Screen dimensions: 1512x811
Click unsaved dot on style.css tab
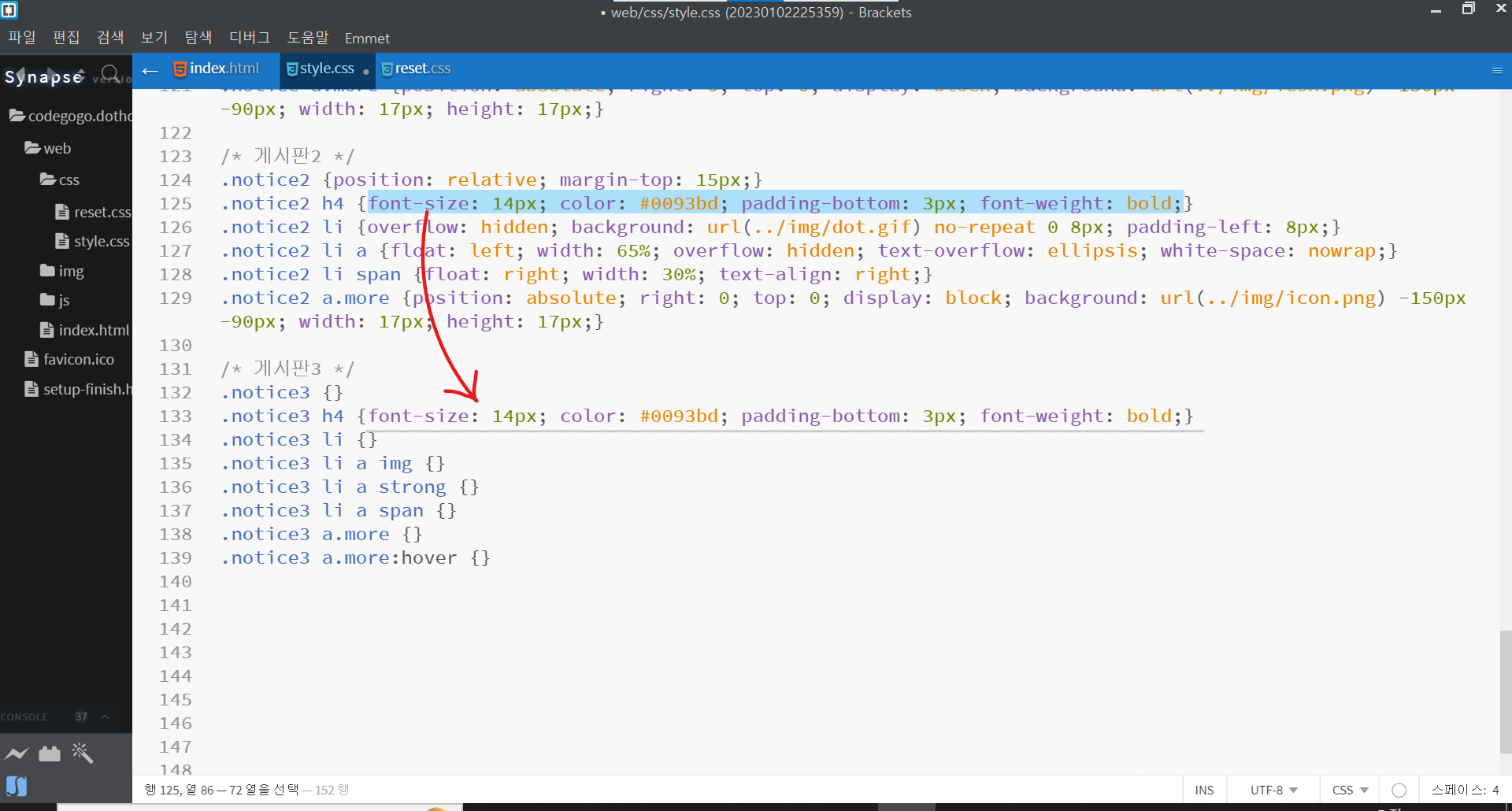pos(366,72)
